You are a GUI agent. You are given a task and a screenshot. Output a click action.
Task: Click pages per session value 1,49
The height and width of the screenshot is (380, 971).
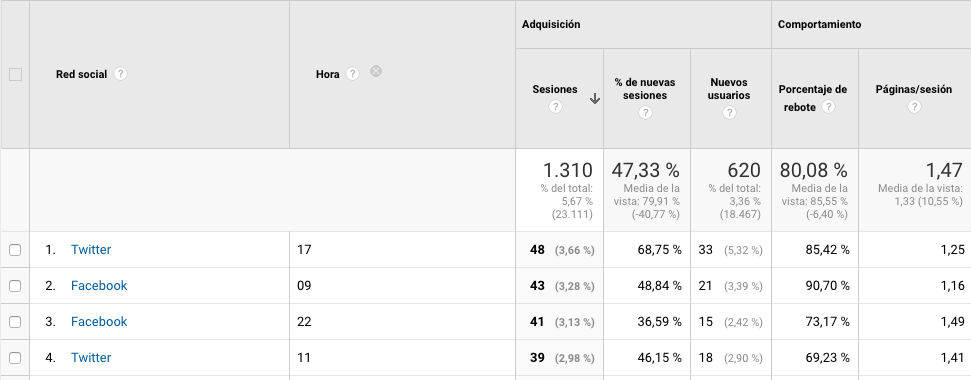954,321
